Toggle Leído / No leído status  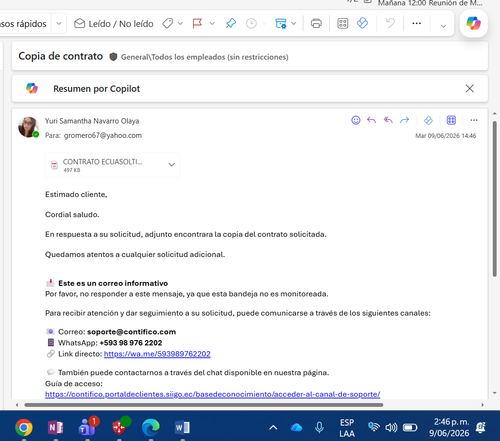[x=114, y=24]
